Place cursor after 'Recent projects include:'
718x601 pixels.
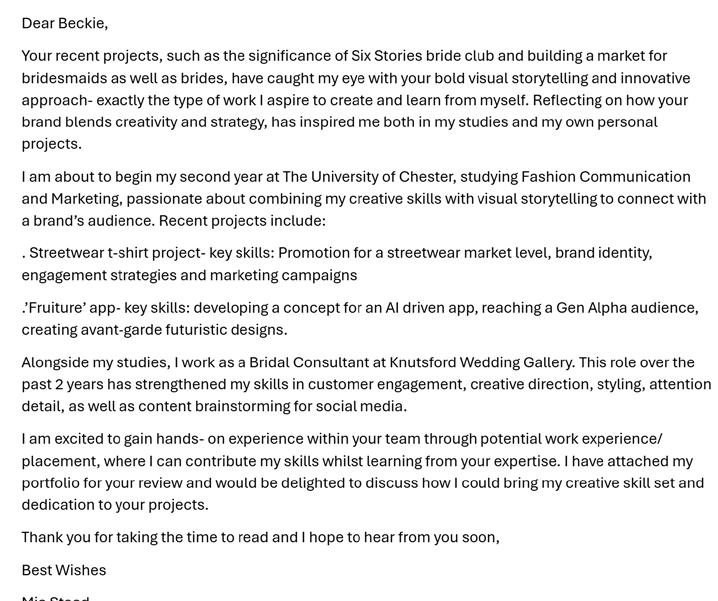click(x=326, y=221)
